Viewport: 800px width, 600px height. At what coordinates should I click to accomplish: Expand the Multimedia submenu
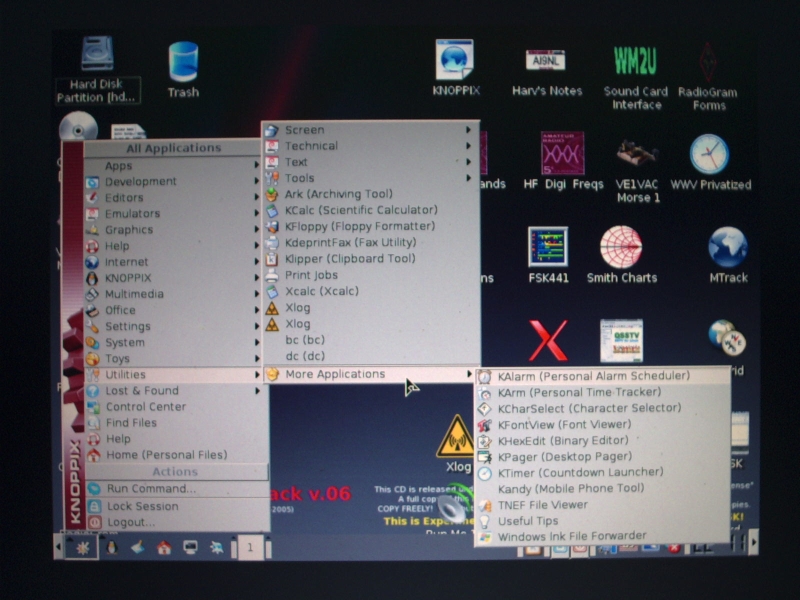click(x=172, y=294)
